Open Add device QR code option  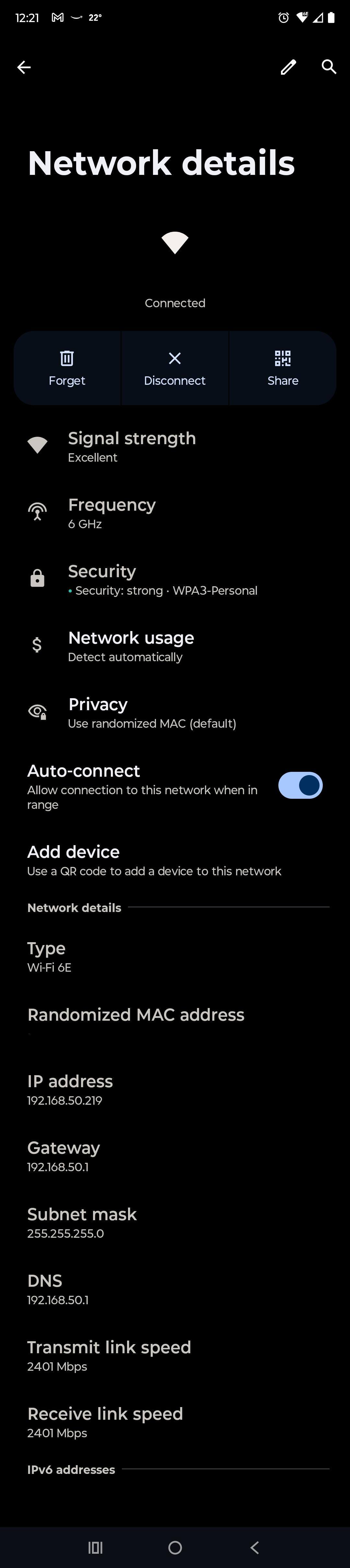pos(175,860)
